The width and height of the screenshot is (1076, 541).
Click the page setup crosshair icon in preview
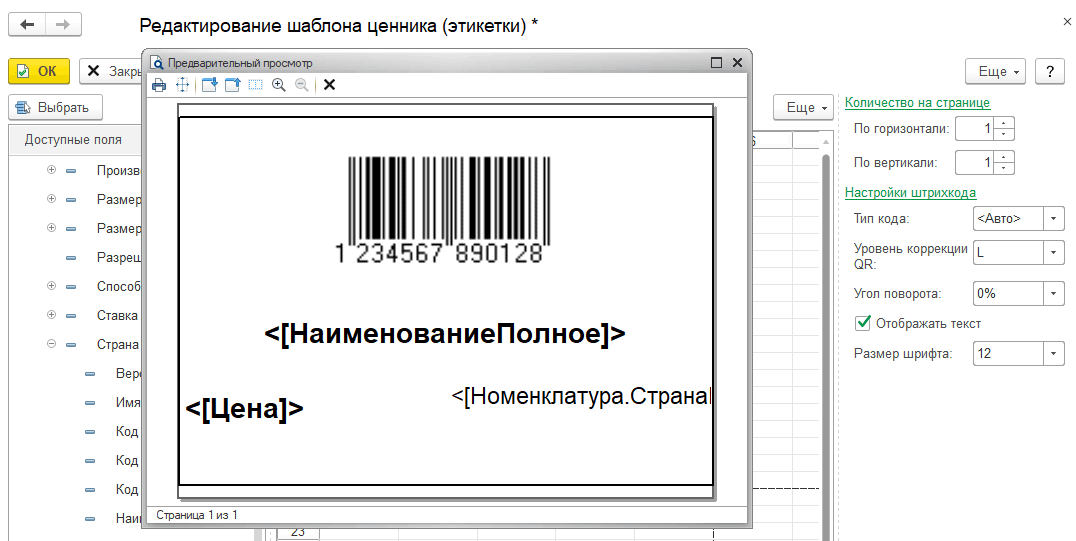183,85
